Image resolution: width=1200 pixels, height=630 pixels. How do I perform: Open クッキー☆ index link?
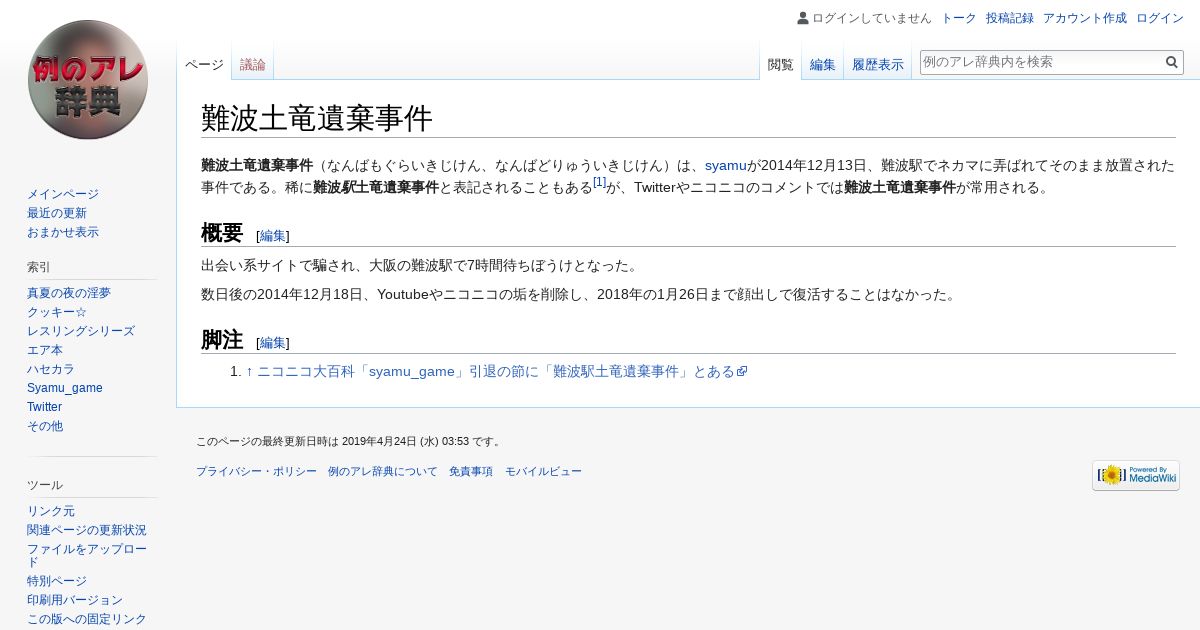point(57,312)
